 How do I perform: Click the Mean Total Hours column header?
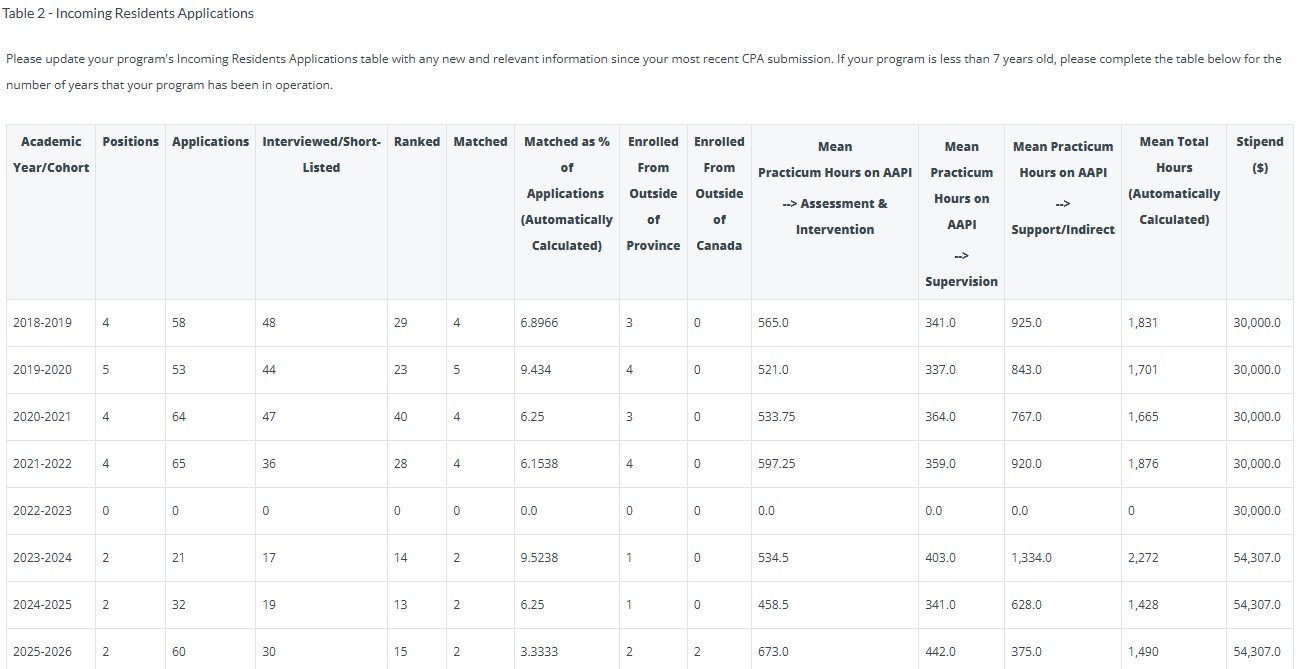(x=1173, y=181)
